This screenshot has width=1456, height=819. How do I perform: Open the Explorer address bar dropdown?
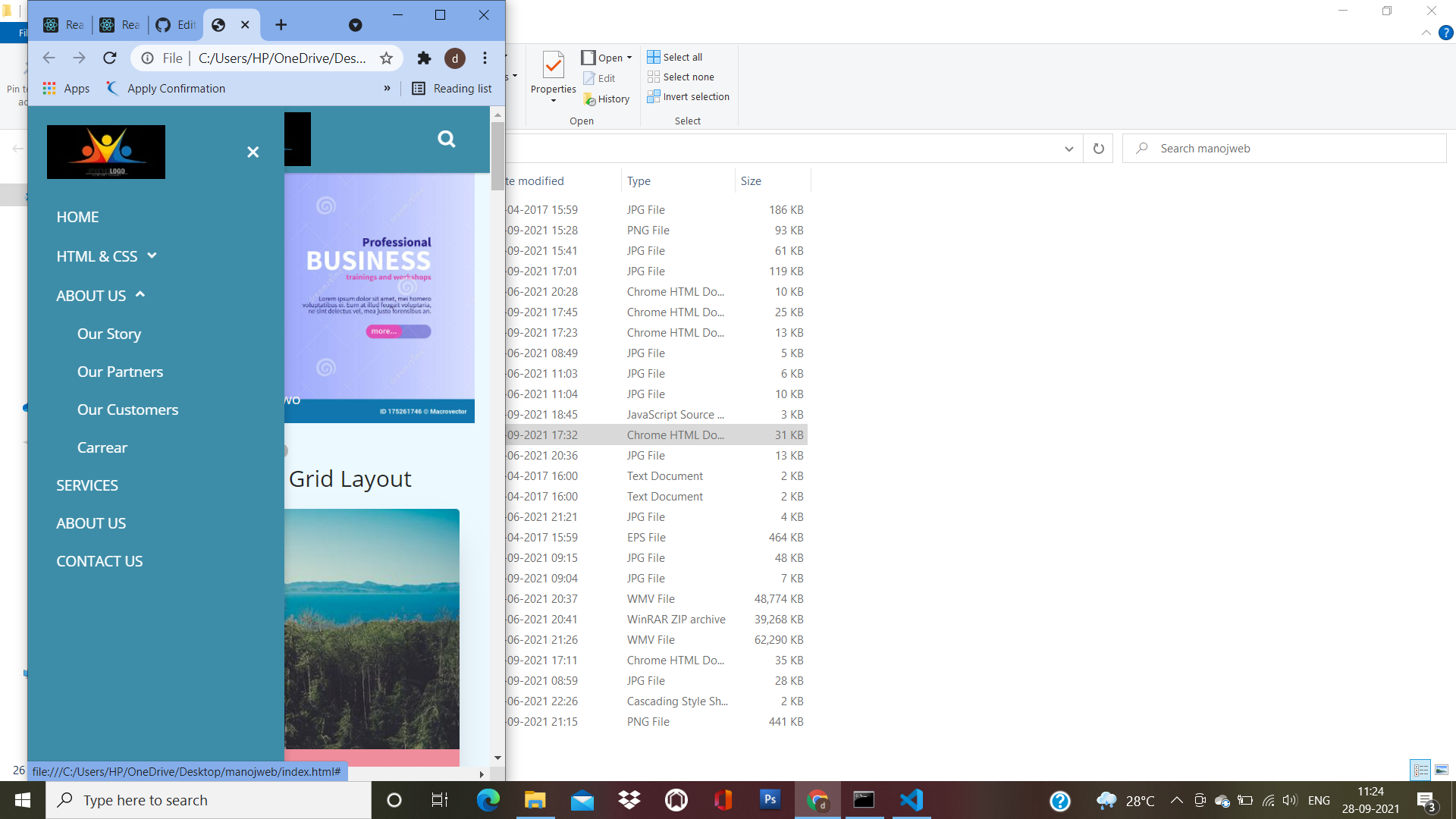tap(1069, 149)
